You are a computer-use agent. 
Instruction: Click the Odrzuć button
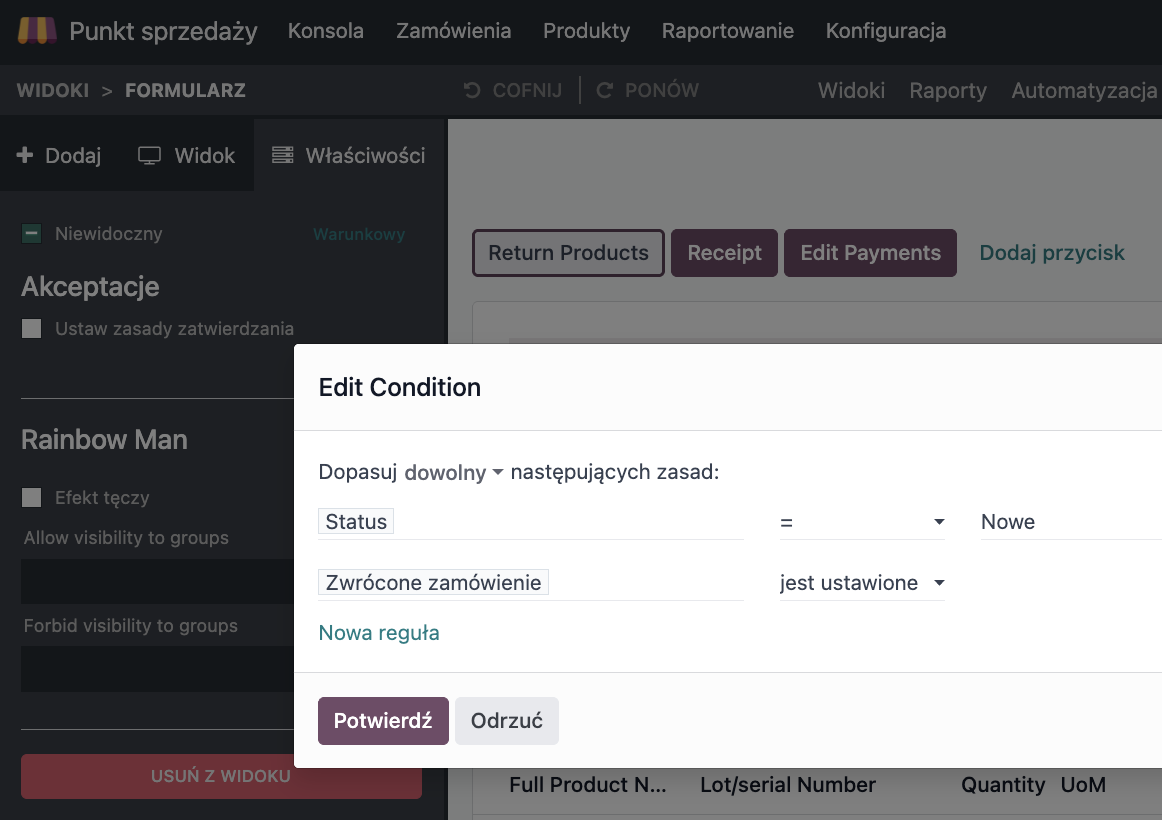tap(506, 721)
